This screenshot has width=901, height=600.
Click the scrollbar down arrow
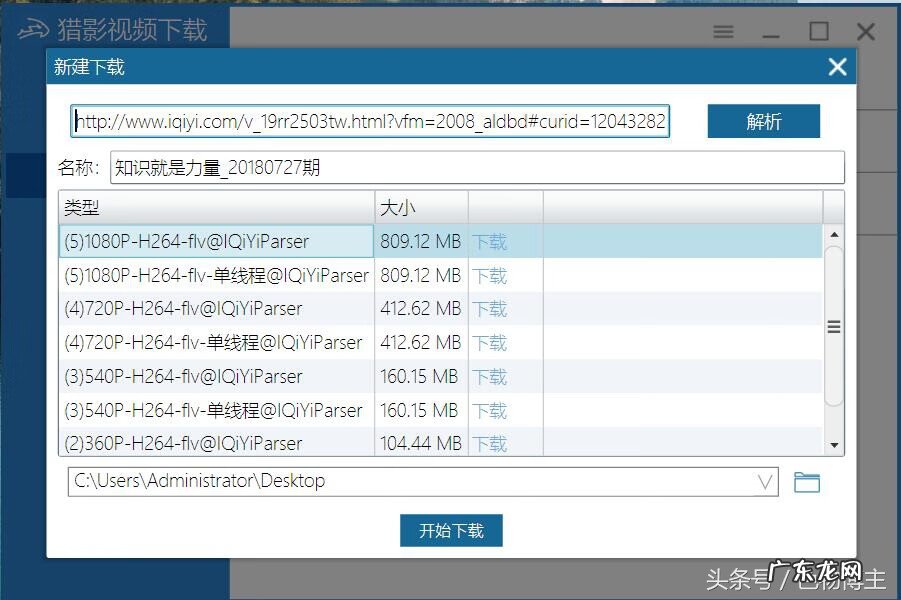click(x=833, y=445)
